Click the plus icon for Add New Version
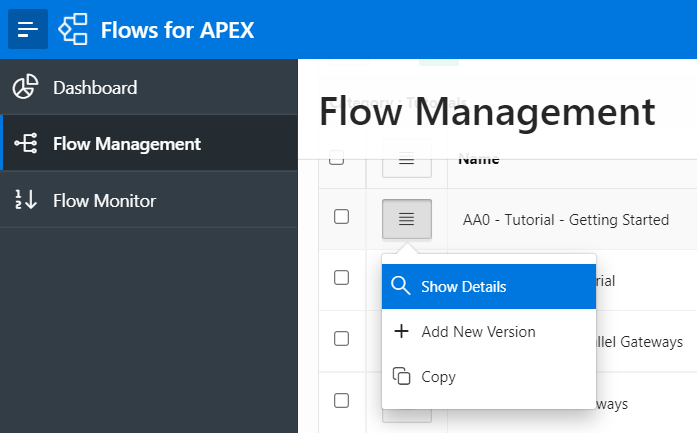This screenshot has height=433, width=697. (401, 332)
